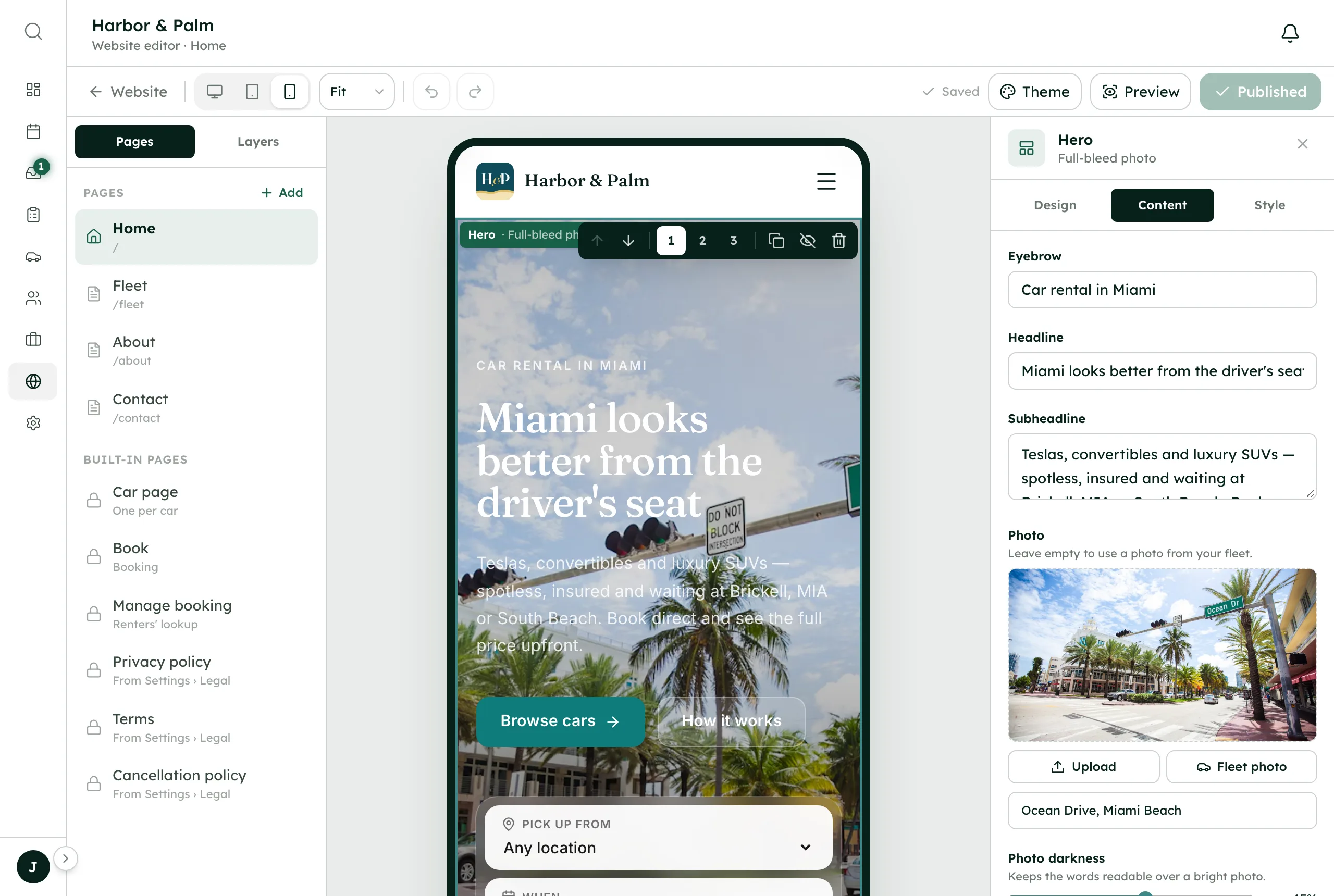Click Add to create a new page
Viewport: 1334px width, 896px height.
pyautogui.click(x=282, y=193)
